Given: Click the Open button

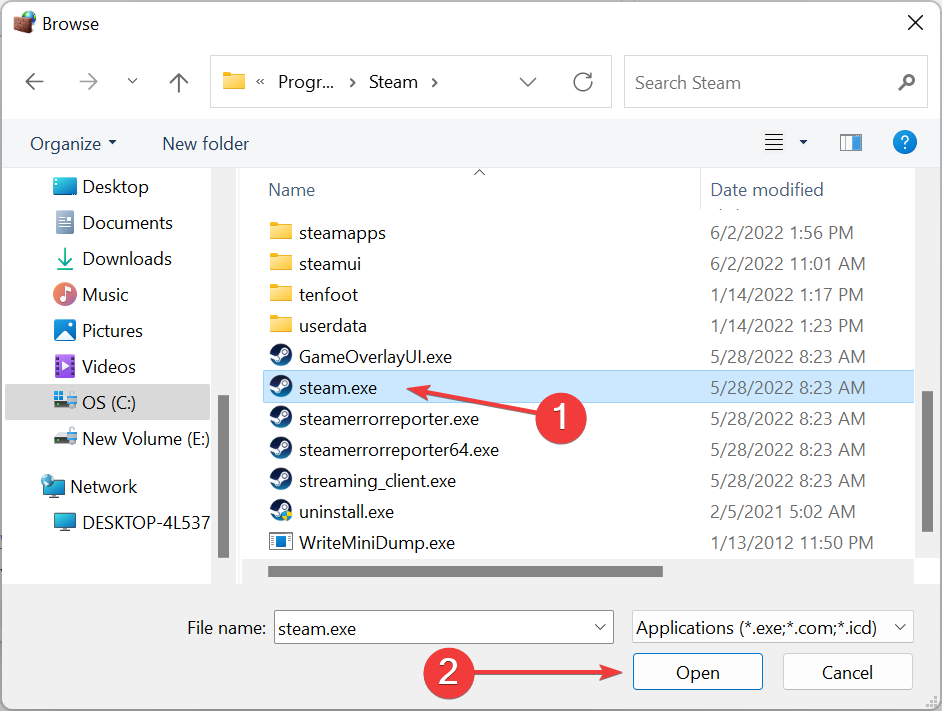Looking at the screenshot, I should pos(697,672).
